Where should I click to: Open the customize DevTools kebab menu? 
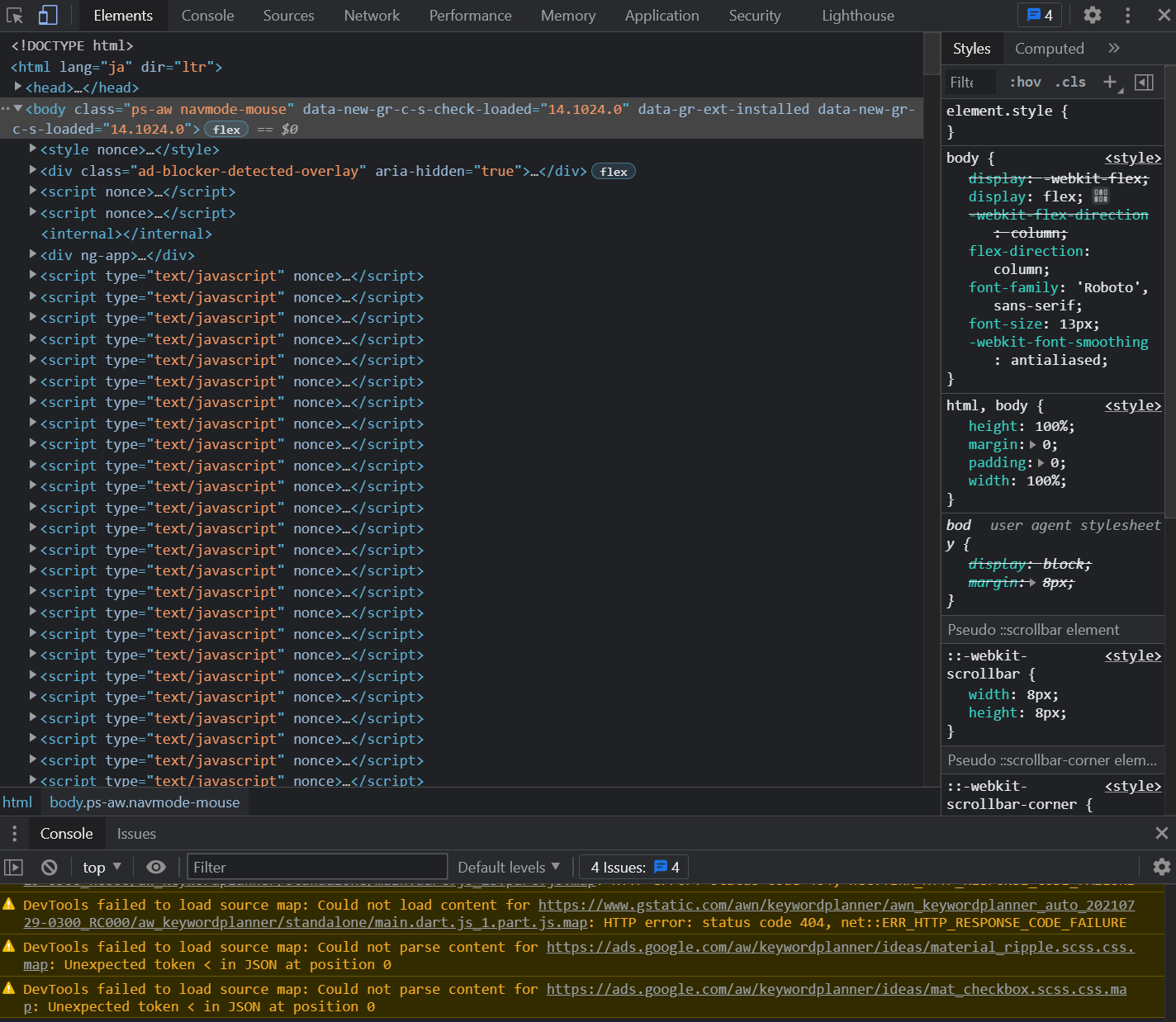[x=1127, y=15]
